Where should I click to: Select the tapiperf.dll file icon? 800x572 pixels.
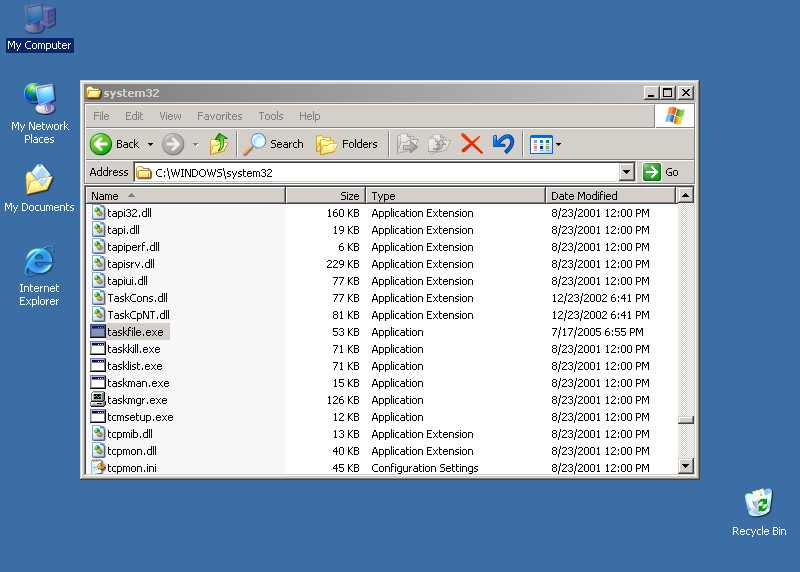point(98,246)
